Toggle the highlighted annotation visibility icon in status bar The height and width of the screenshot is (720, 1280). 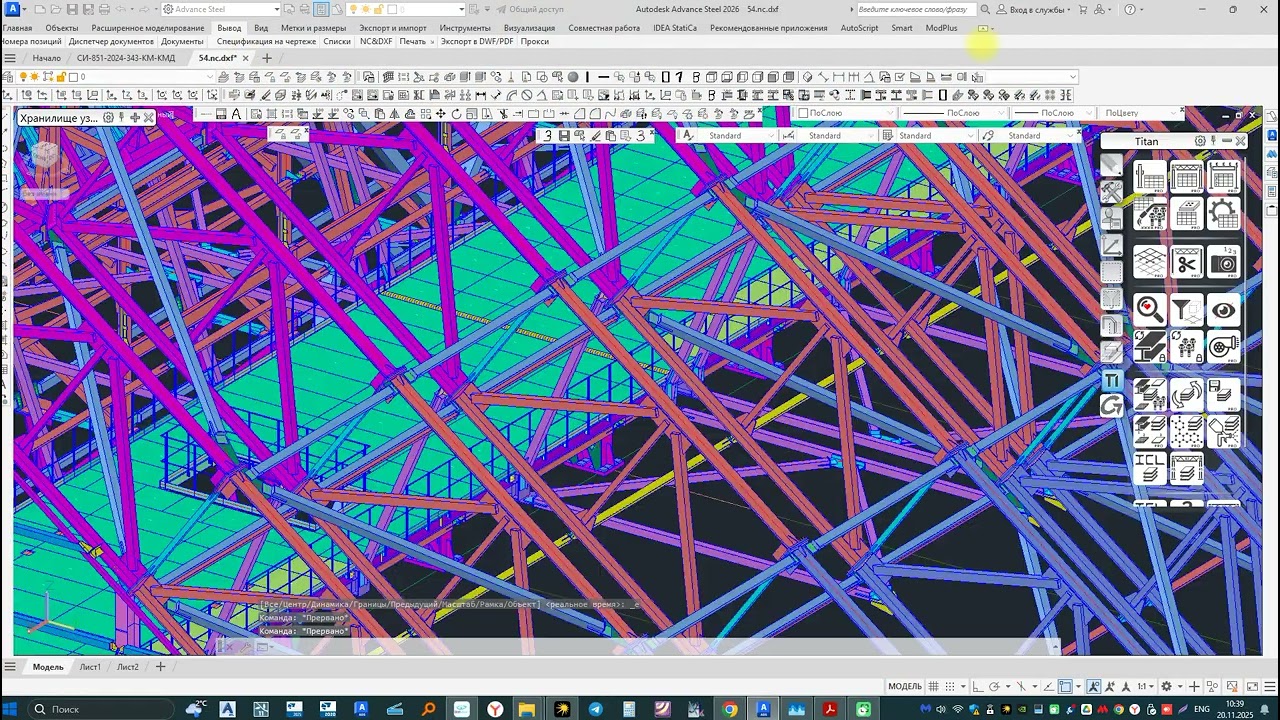pos(1093,686)
